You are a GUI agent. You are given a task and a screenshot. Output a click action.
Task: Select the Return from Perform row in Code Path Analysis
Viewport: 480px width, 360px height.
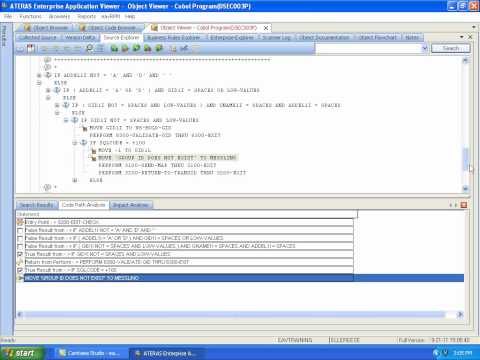(188, 262)
